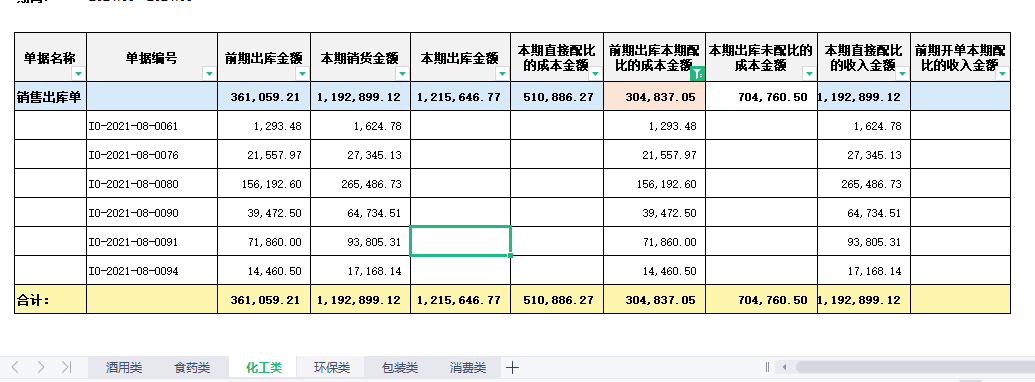This screenshot has height=382, width=1035.
Task: Select 前期出库金额 value 1,293.48
Action: 264,125
